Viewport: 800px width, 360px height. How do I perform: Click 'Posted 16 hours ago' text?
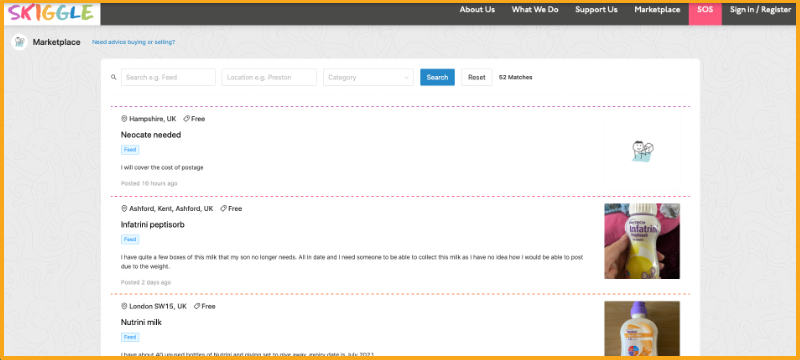149,183
